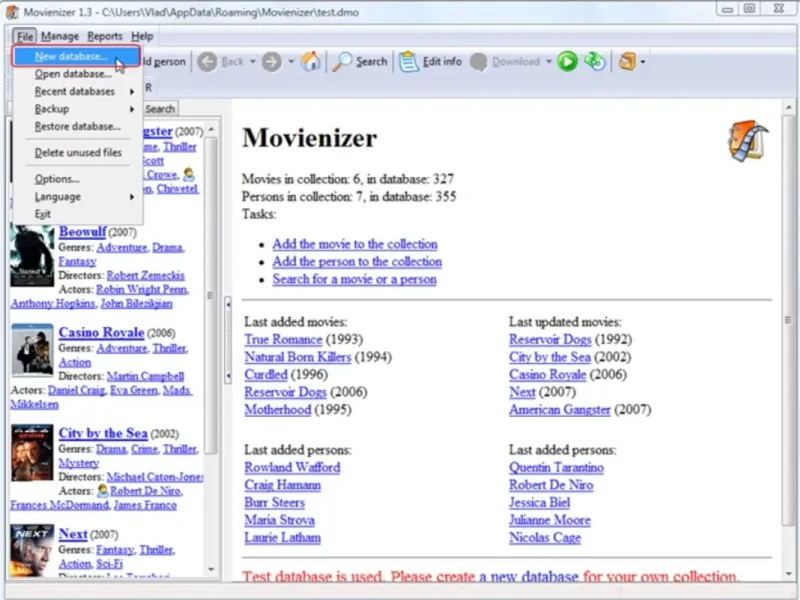This screenshot has height=600, width=800.
Task: Click the Sci-Fi genre link under Next
Action: (109, 564)
